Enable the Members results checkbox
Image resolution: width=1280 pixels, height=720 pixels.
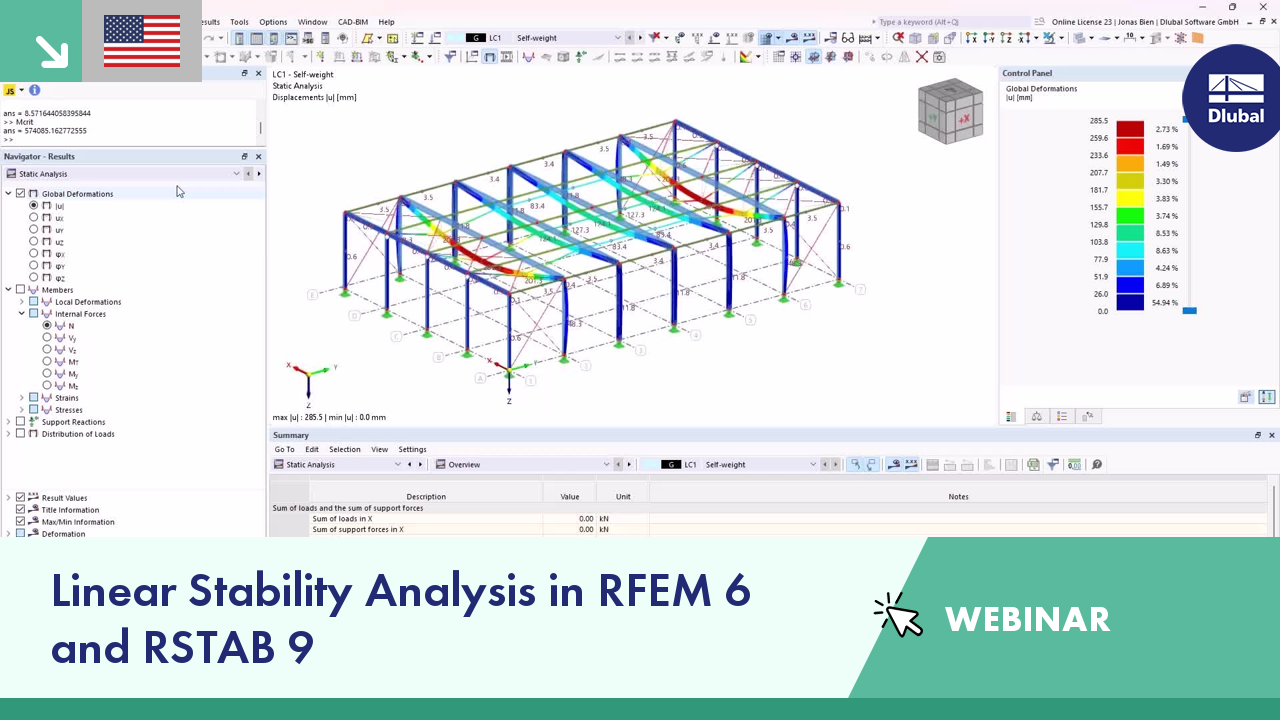[21, 289]
